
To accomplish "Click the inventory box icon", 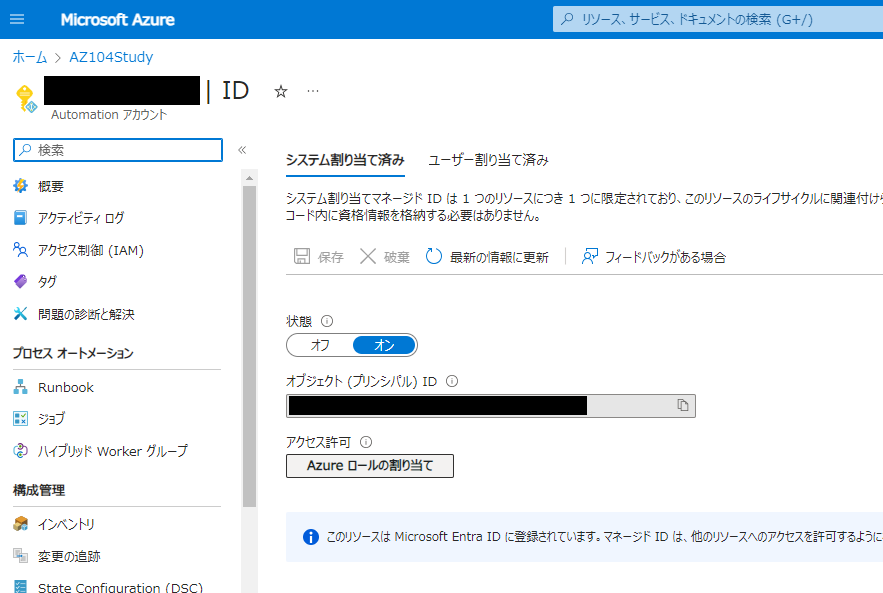I will click(20, 524).
